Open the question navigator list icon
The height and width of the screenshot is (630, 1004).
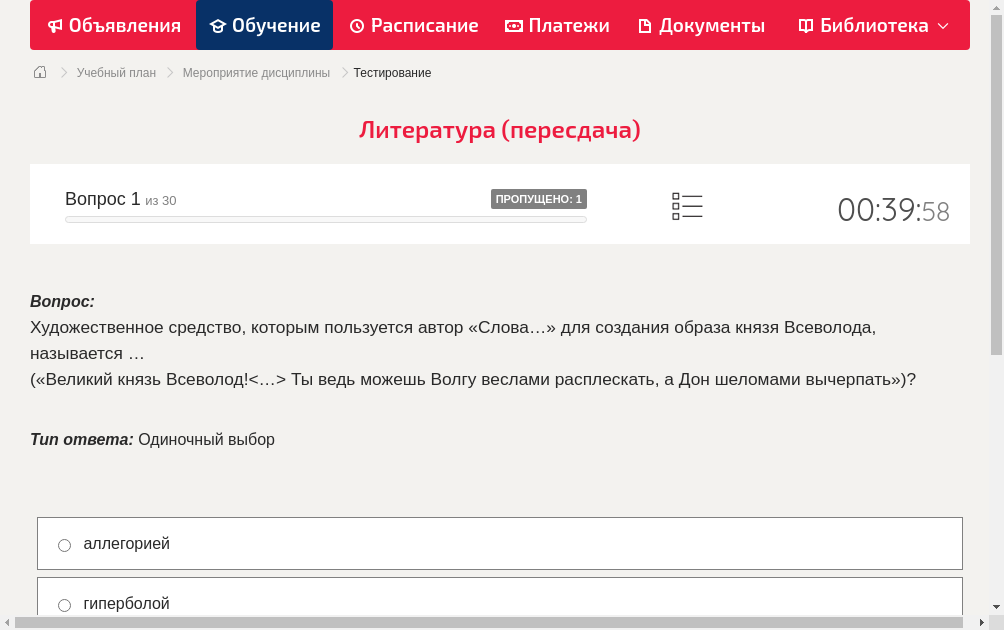tap(687, 206)
